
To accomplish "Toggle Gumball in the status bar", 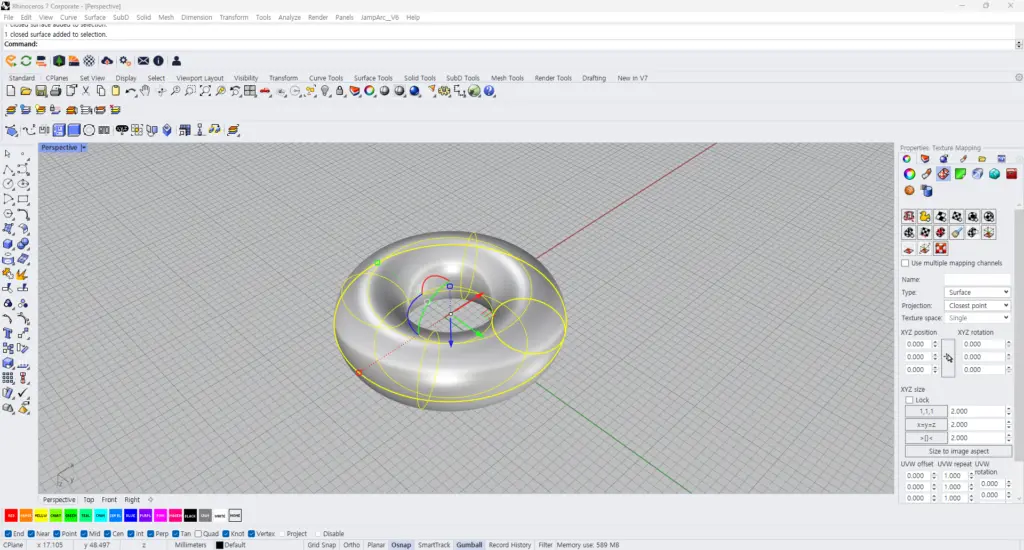I will pos(469,545).
